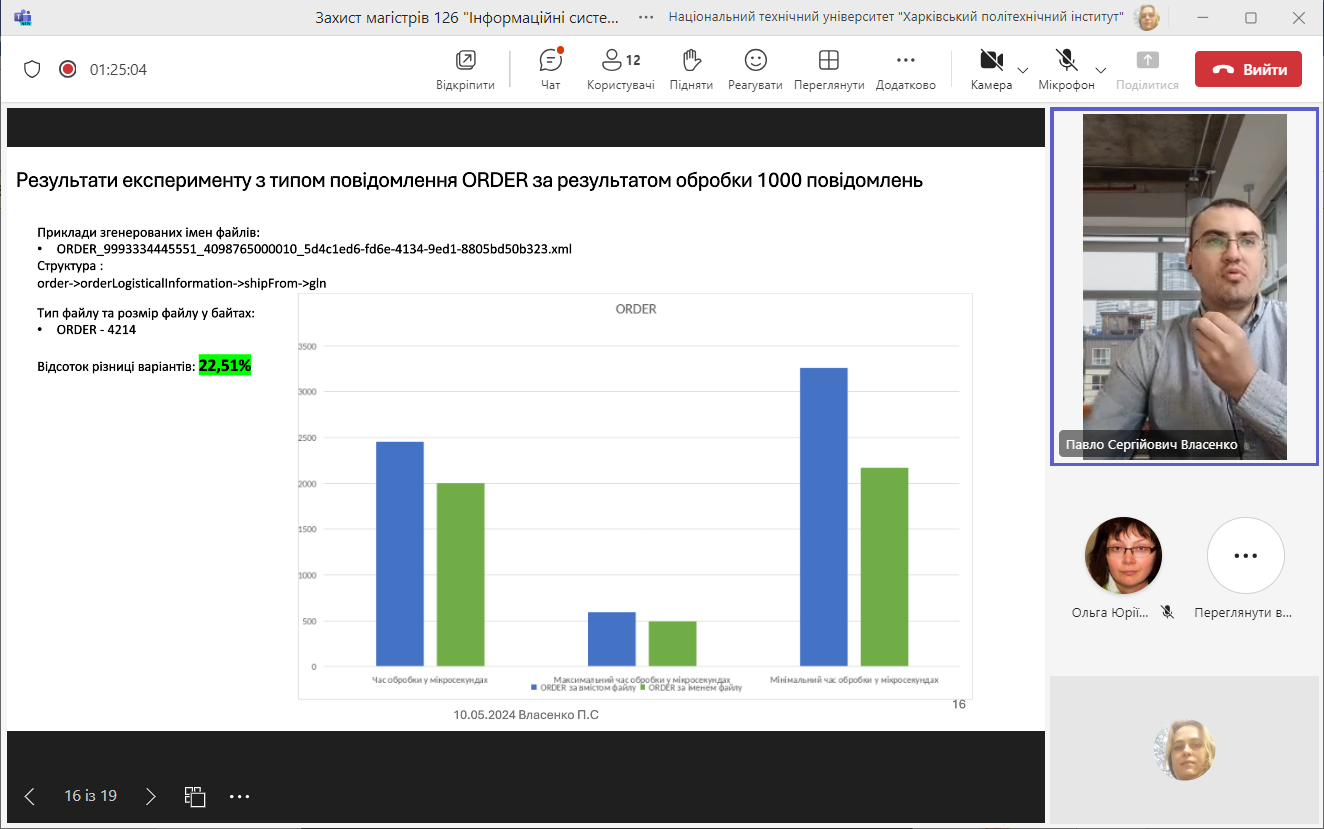
Task: Go to the previous slide
Action: click(x=29, y=796)
